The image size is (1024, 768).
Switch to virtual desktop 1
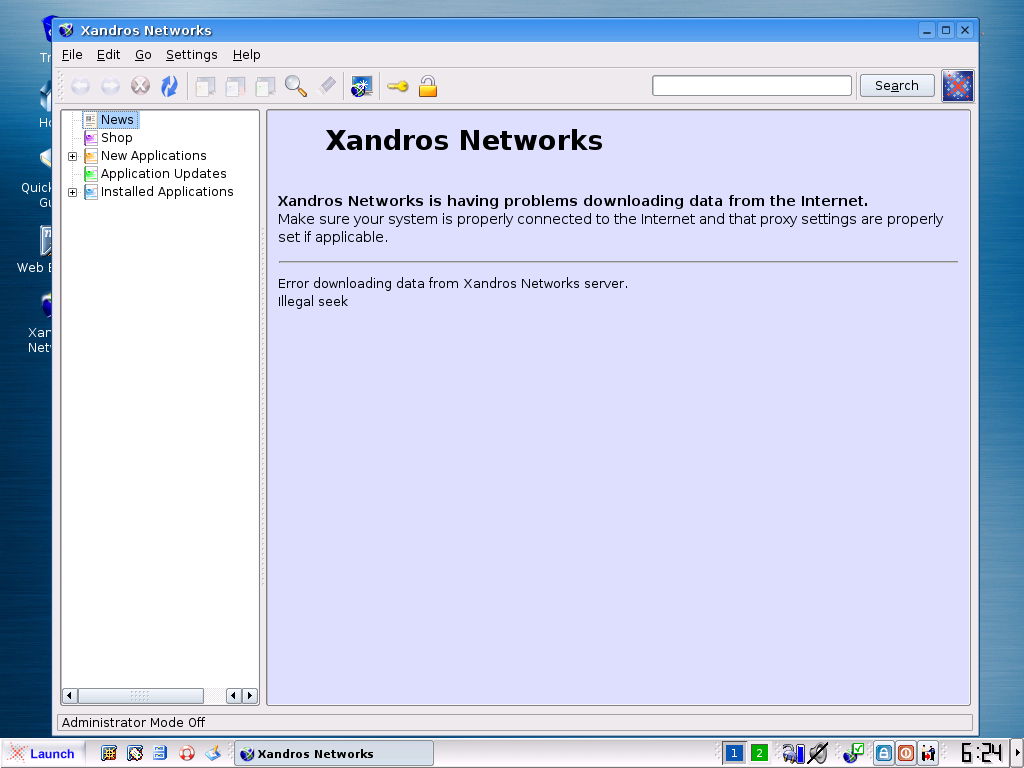[734, 754]
